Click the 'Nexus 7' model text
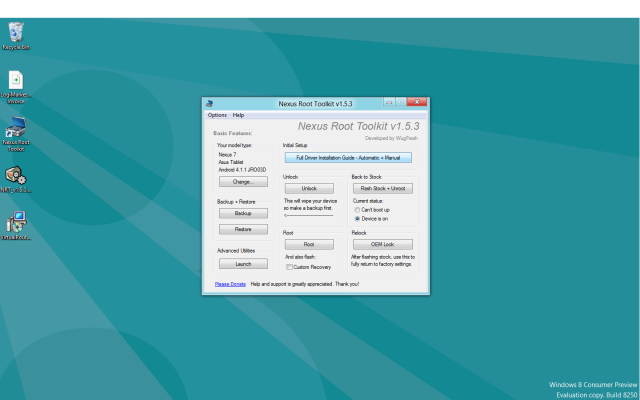This screenshot has height=400, width=640. (x=227, y=155)
